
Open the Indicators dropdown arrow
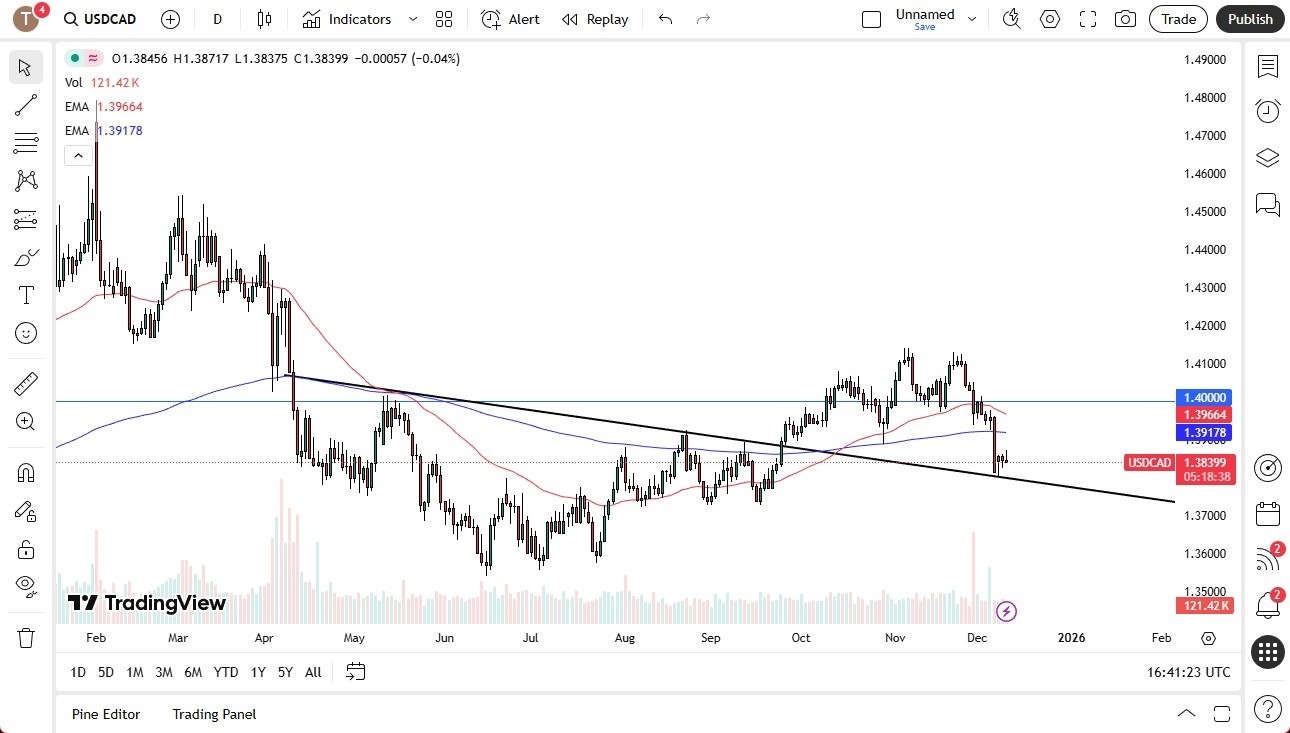pos(412,19)
